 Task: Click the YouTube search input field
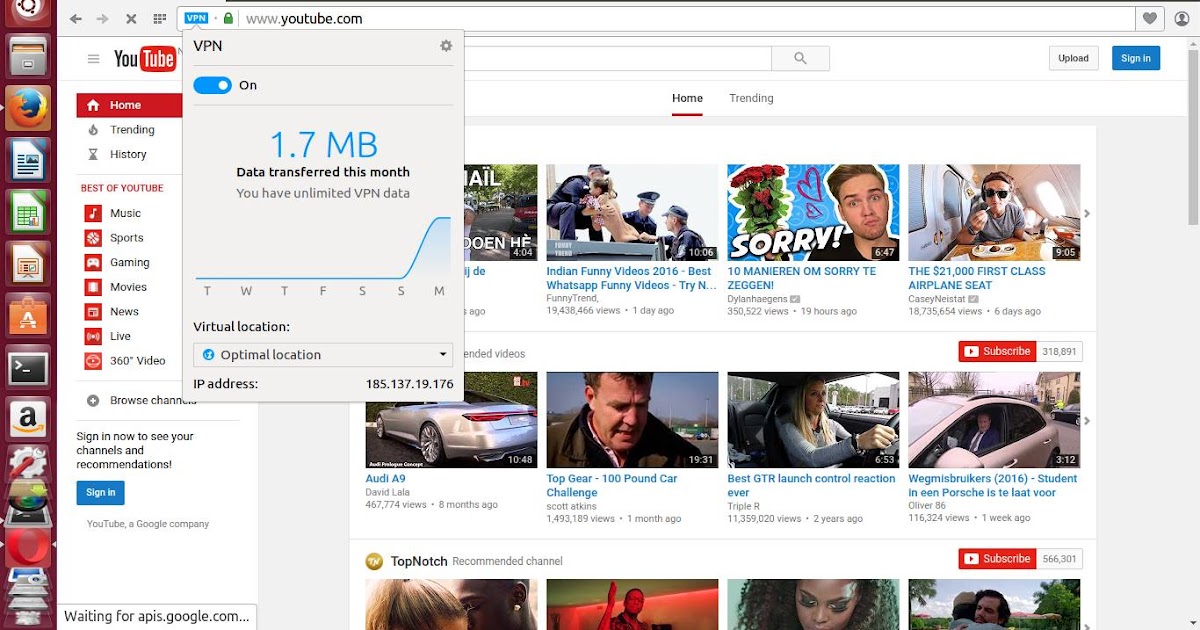click(617, 58)
